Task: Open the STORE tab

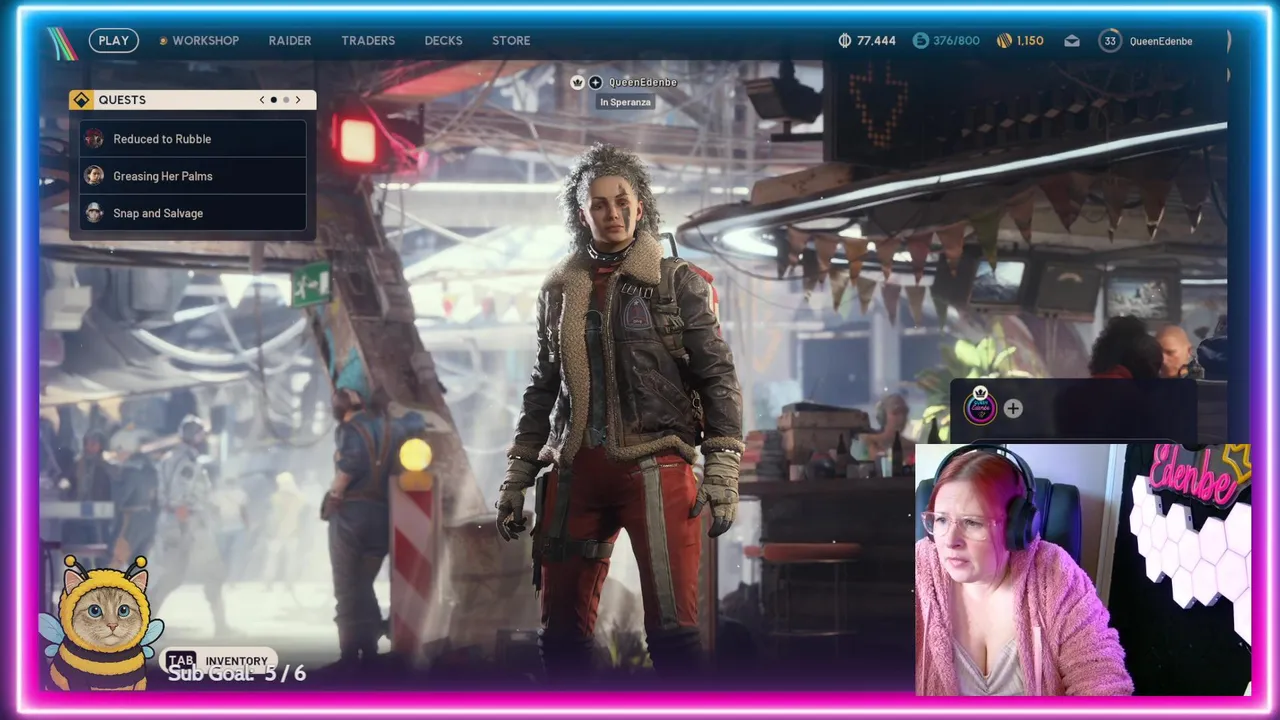Action: [x=511, y=41]
